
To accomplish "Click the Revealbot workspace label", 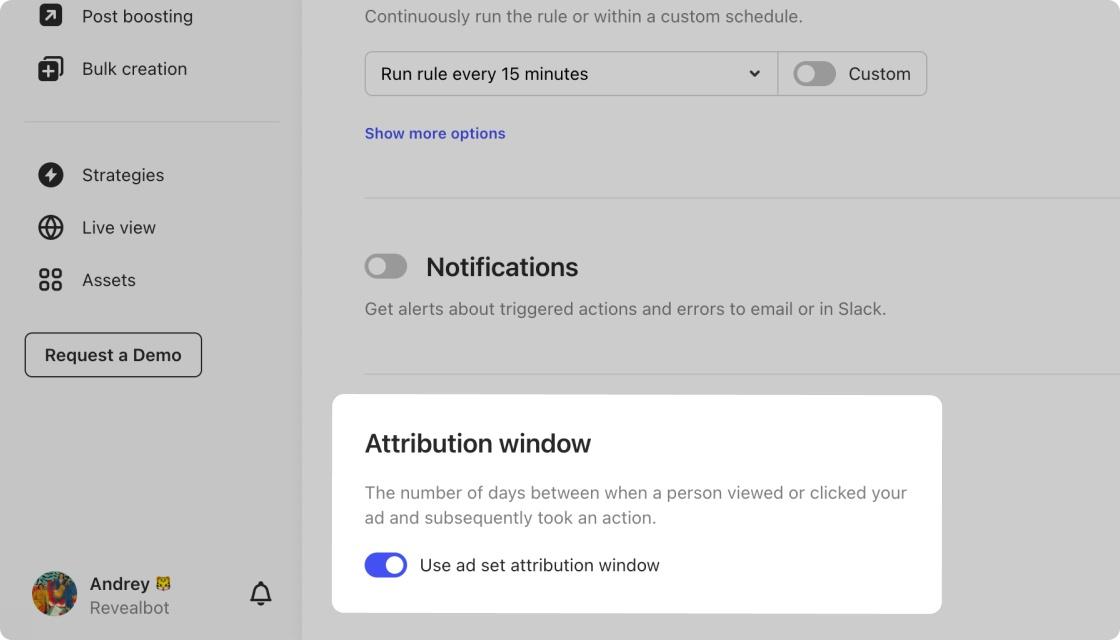I will [x=129, y=608].
